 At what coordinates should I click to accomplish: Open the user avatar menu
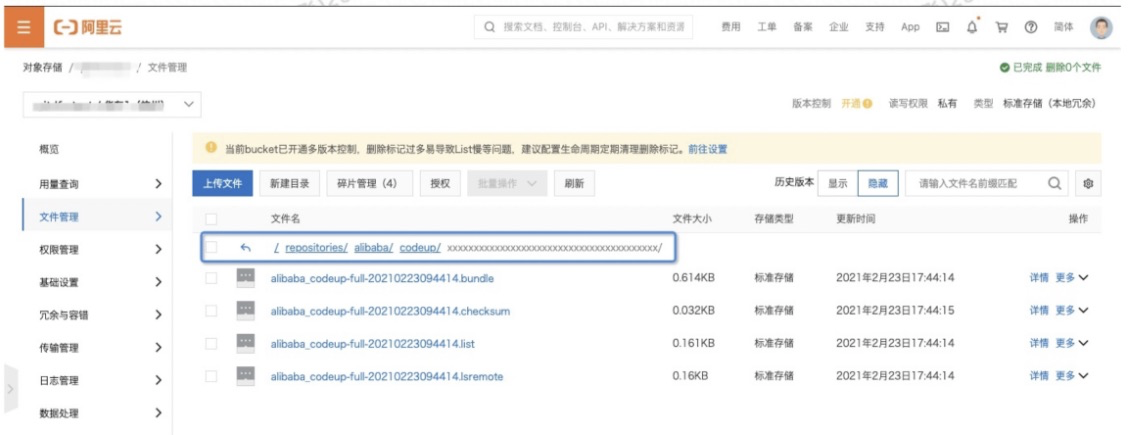pyautogui.click(x=1101, y=27)
